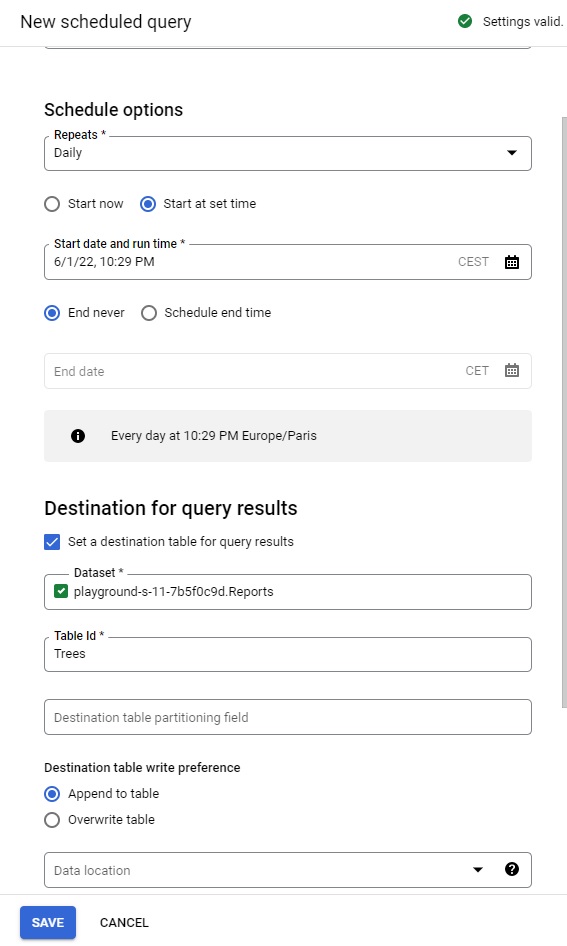Viewport: 567px width, 946px height.
Task: Click the Data location help question icon
Action: [512, 869]
